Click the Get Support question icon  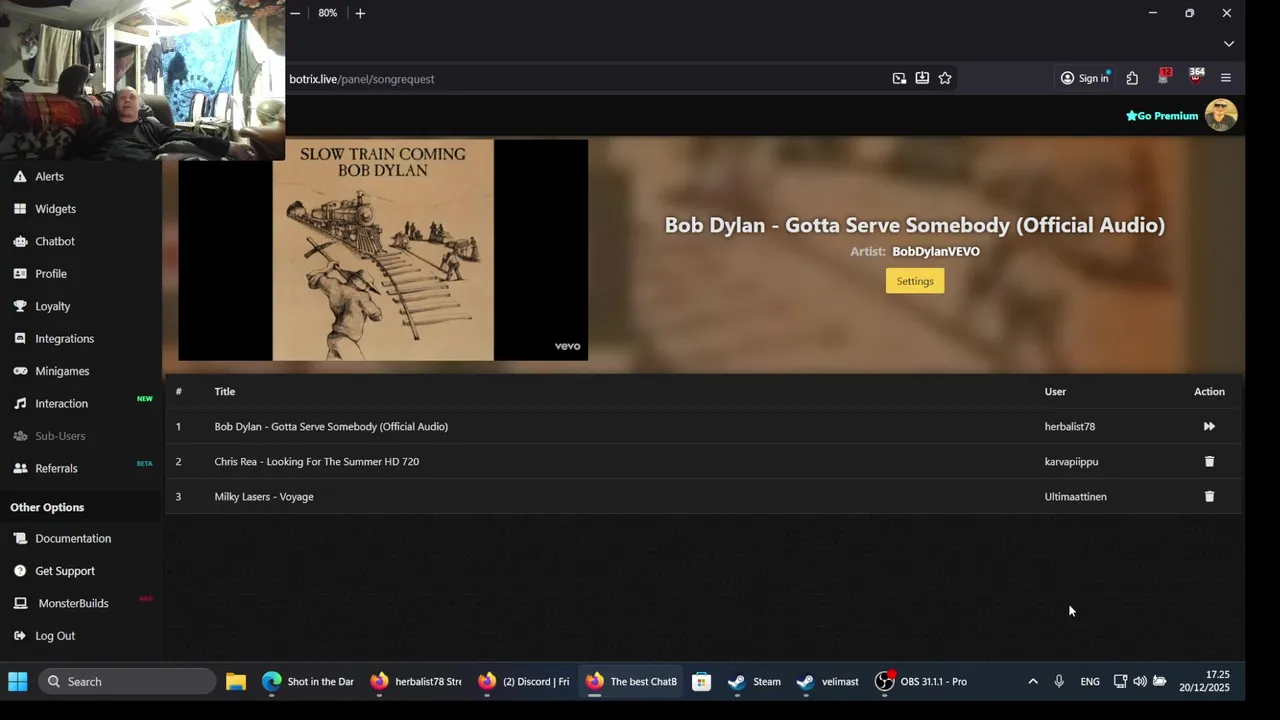20,571
